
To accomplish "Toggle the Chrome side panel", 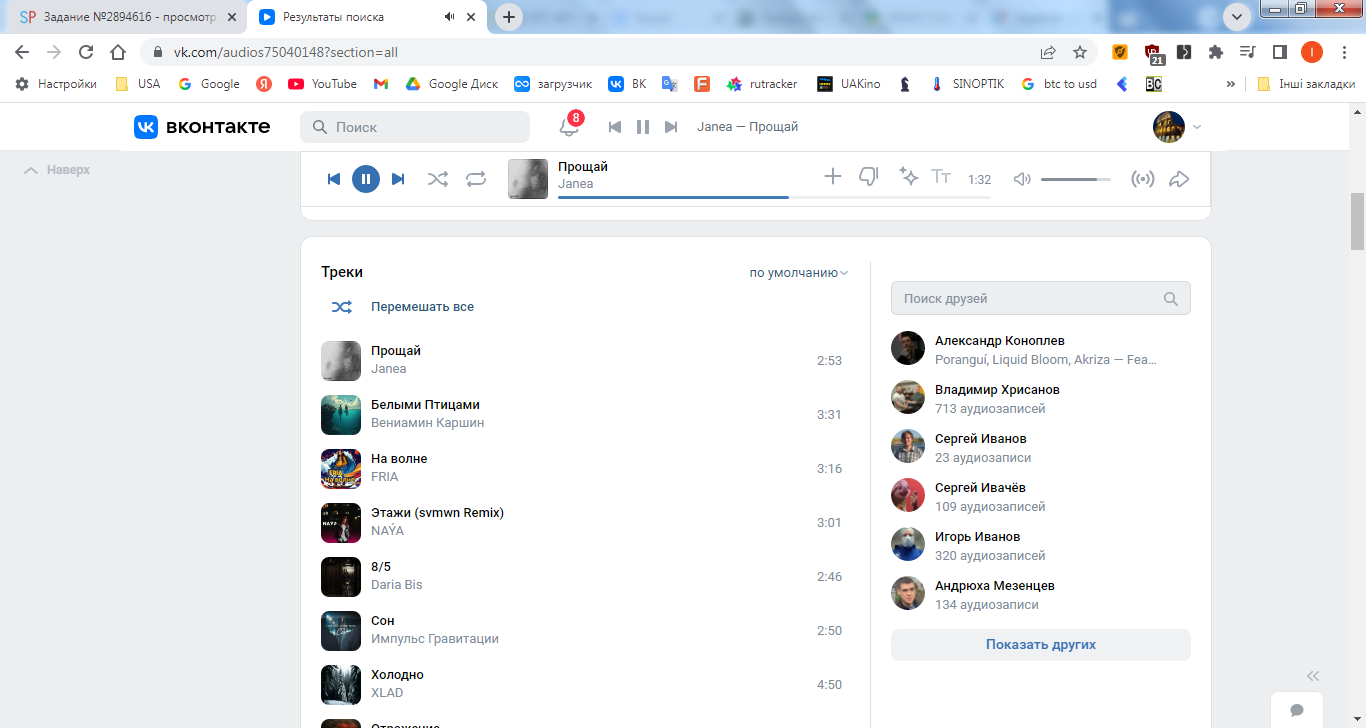I will coord(1279,52).
